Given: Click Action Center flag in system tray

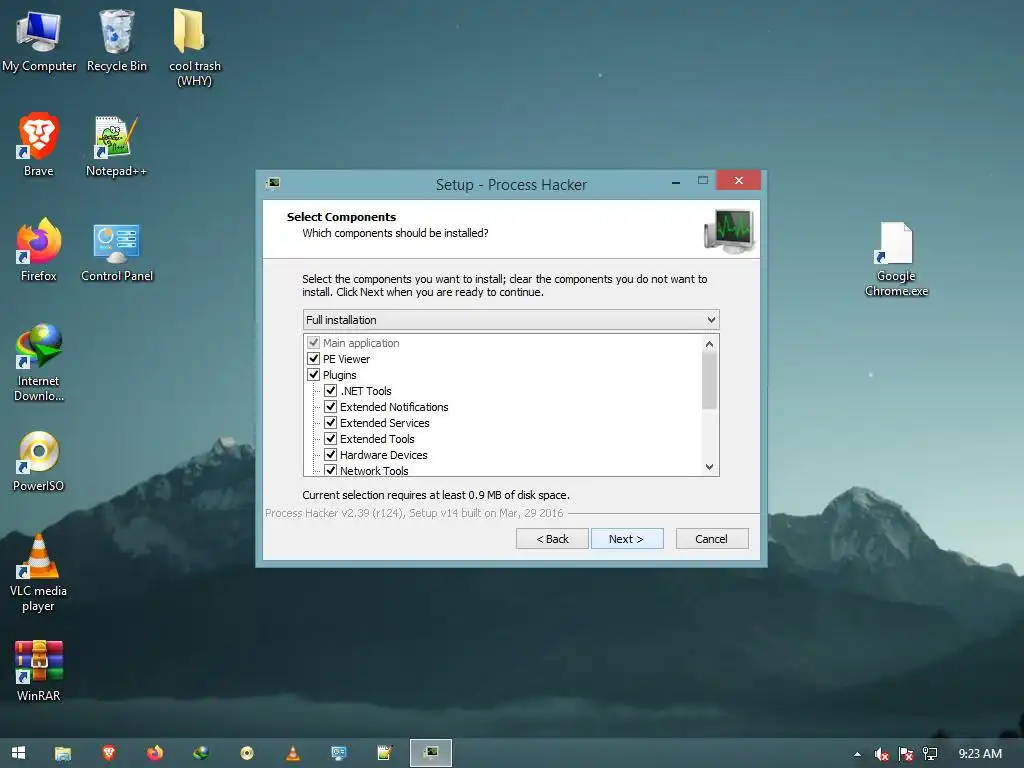Looking at the screenshot, I should [906, 754].
